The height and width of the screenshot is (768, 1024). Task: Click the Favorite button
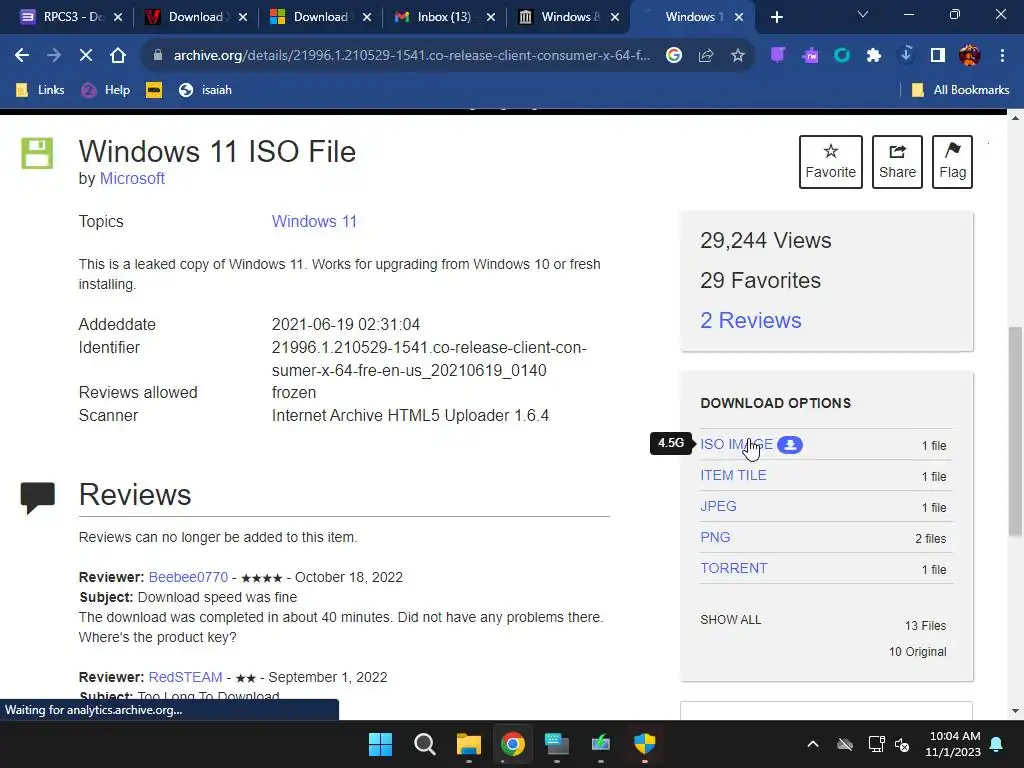click(x=831, y=162)
